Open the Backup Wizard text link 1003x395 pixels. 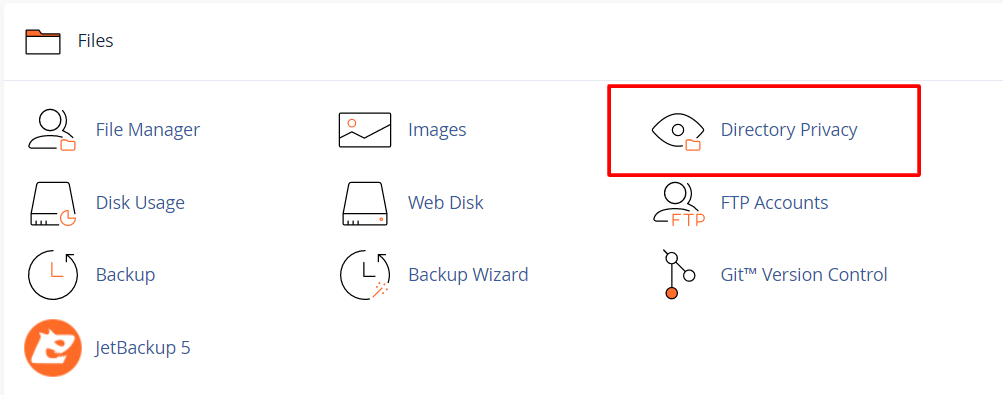pos(468,275)
